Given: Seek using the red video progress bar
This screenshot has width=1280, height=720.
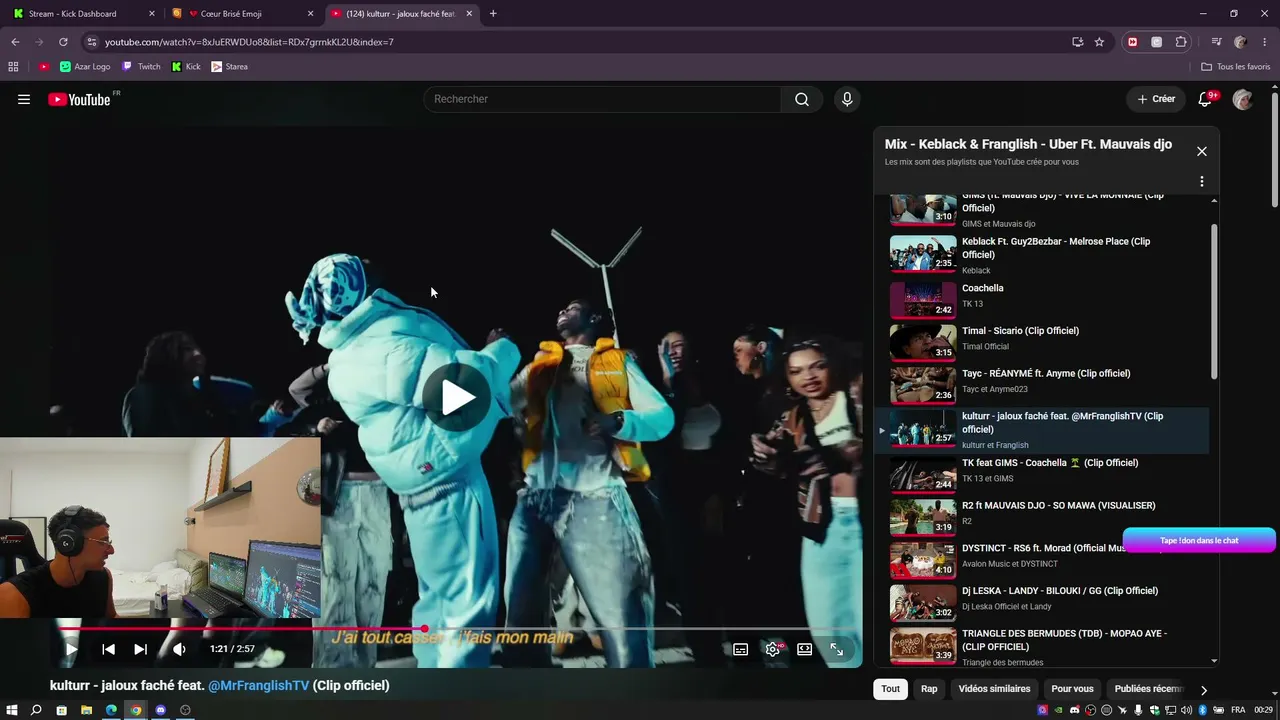Looking at the screenshot, I should pyautogui.click(x=456, y=629).
